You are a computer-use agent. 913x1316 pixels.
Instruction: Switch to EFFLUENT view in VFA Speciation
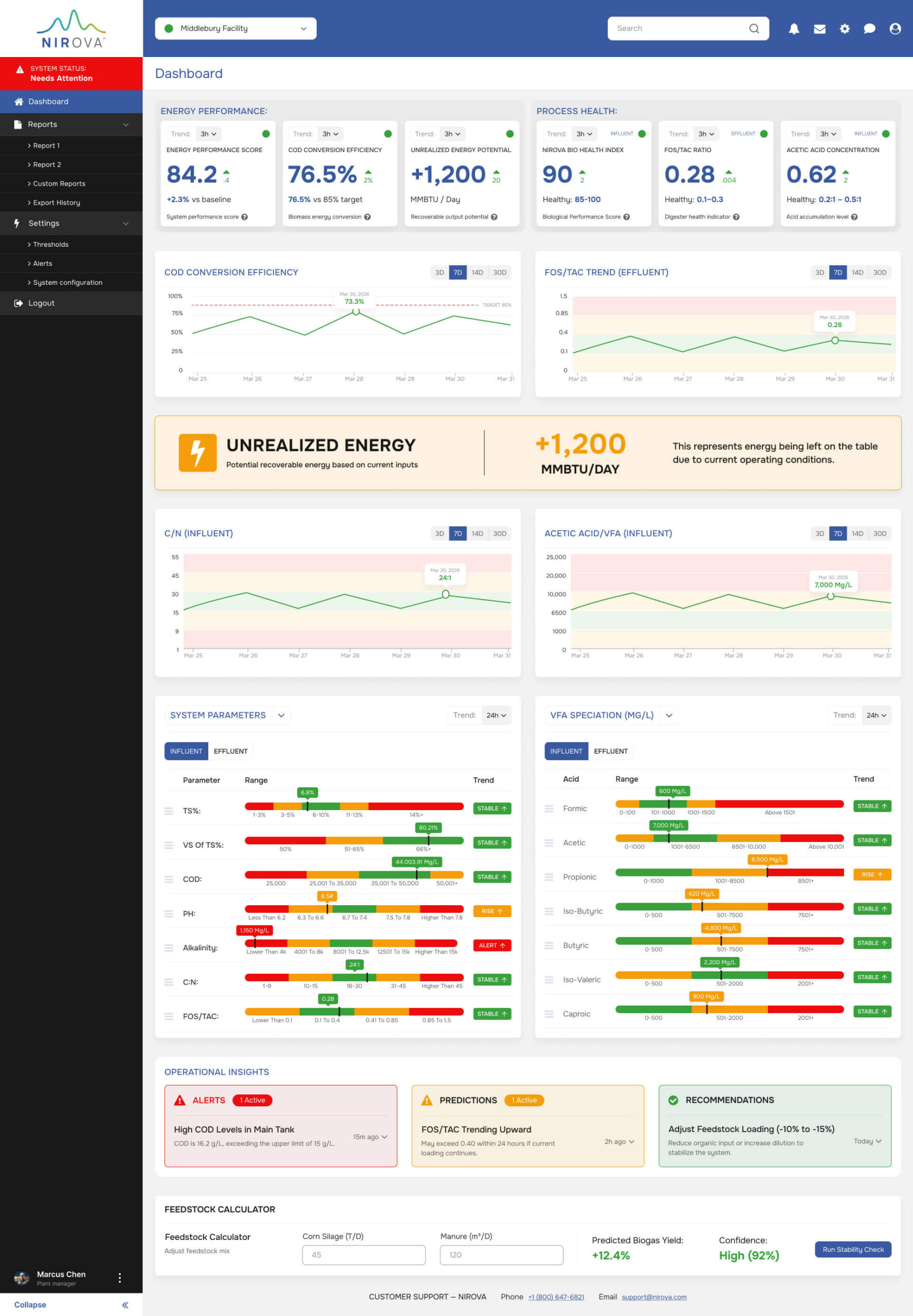point(611,751)
